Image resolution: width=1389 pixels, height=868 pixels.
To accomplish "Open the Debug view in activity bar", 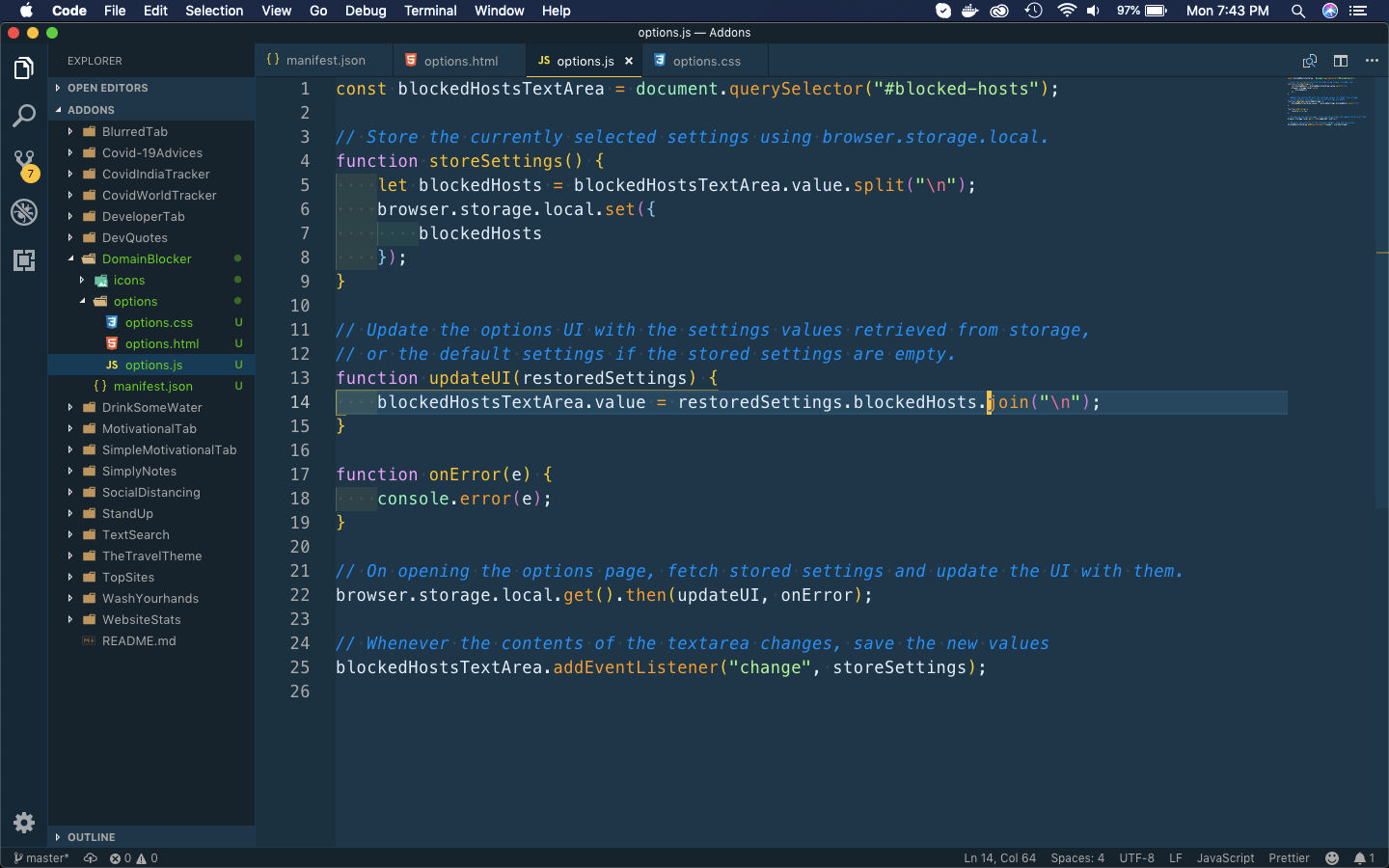I will click(x=24, y=212).
